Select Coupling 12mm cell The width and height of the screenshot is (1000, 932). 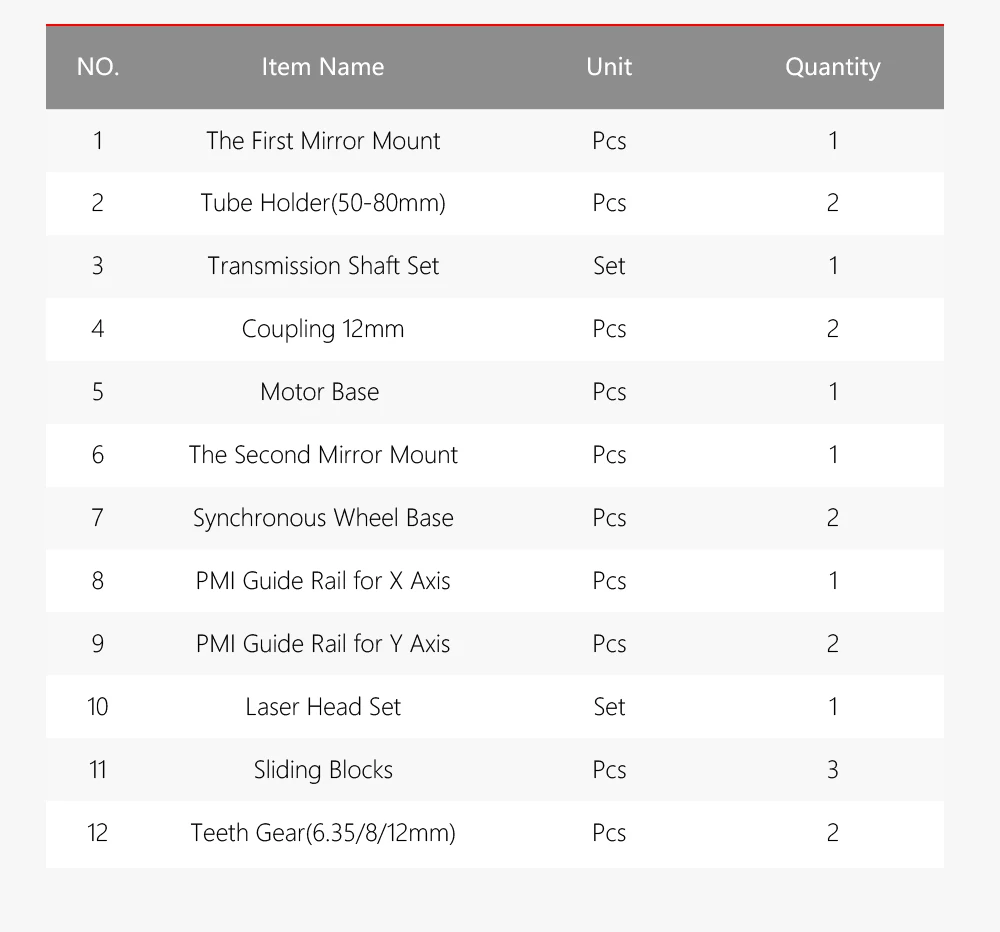pos(323,329)
